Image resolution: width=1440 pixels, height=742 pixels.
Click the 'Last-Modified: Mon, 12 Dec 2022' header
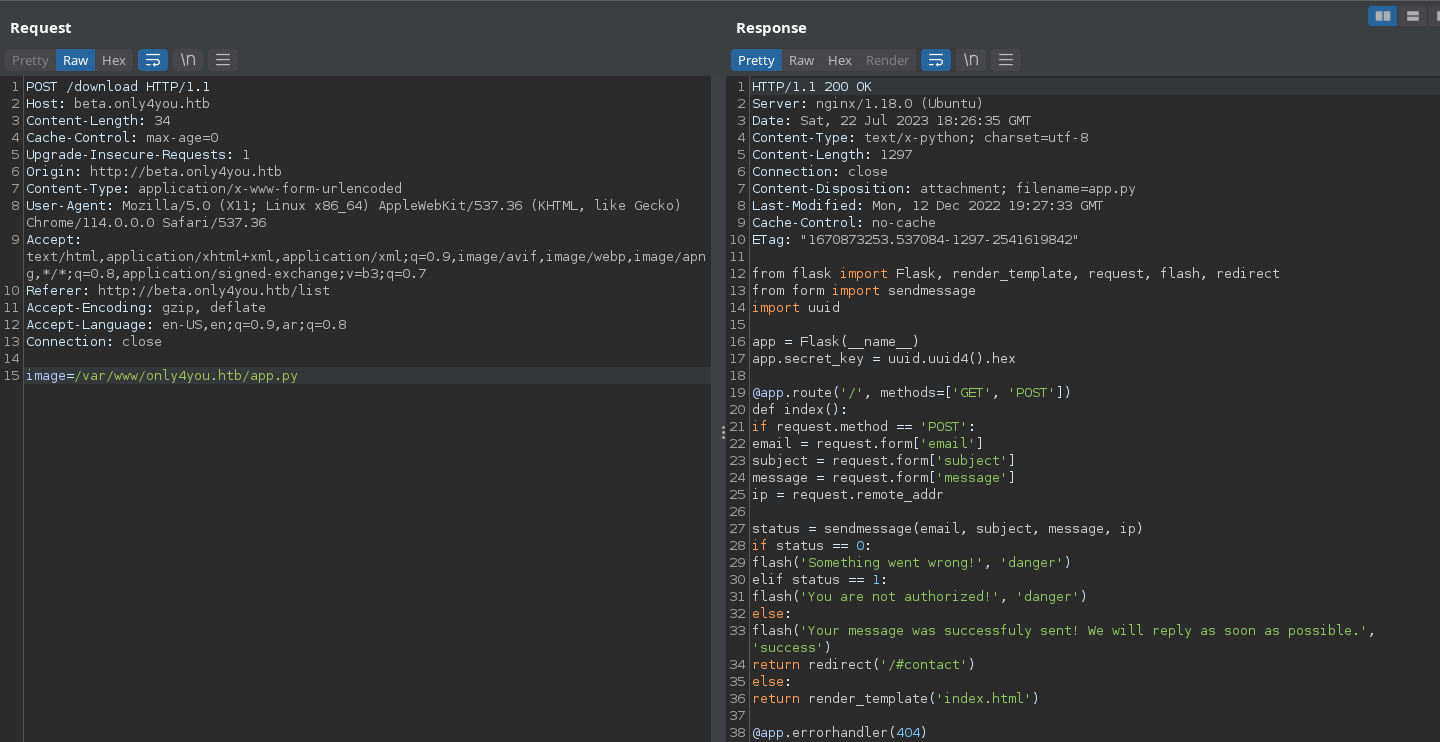(x=928, y=206)
